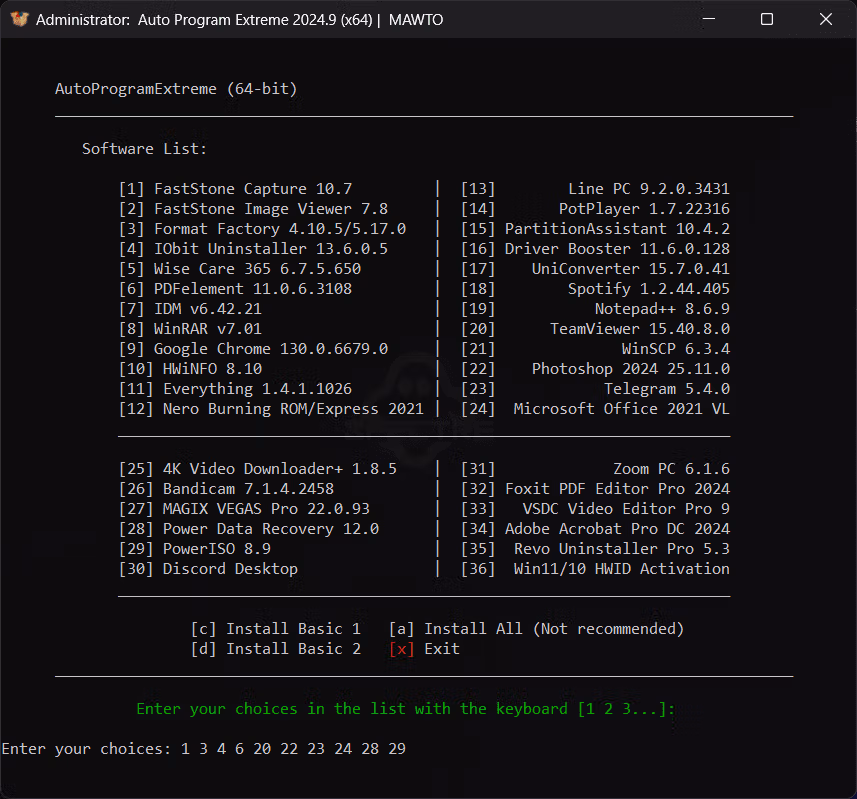
Task: Select '[18] Spotify 1.2.44.405'
Action: coord(595,289)
